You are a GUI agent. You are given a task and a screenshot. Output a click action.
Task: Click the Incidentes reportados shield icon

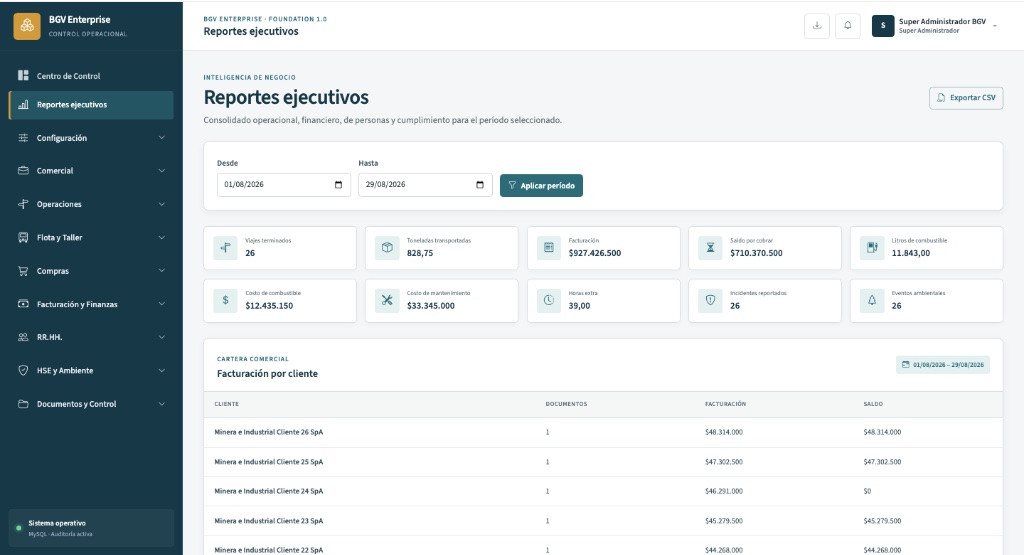coord(710,300)
